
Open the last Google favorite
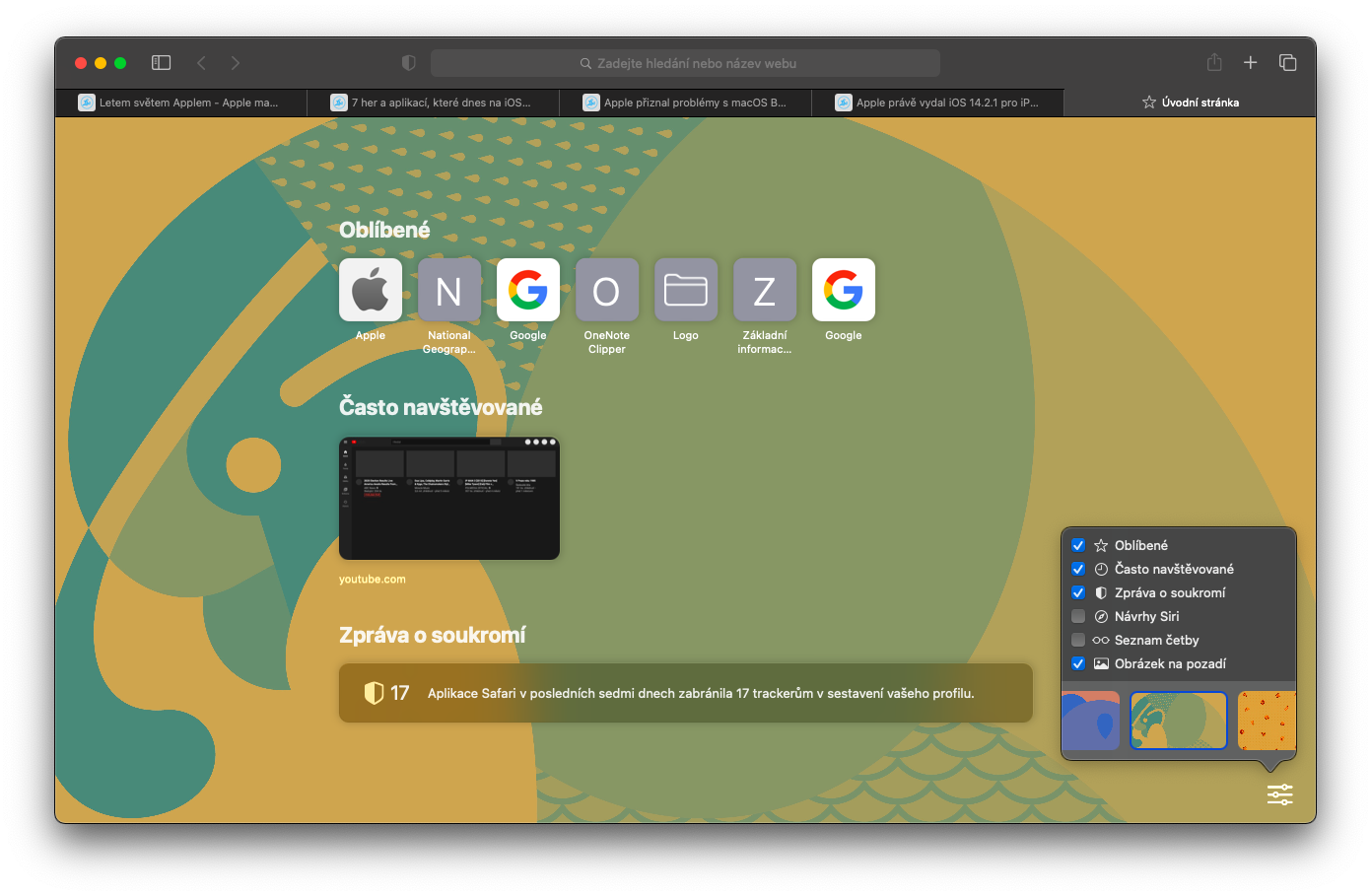pyautogui.click(x=844, y=290)
